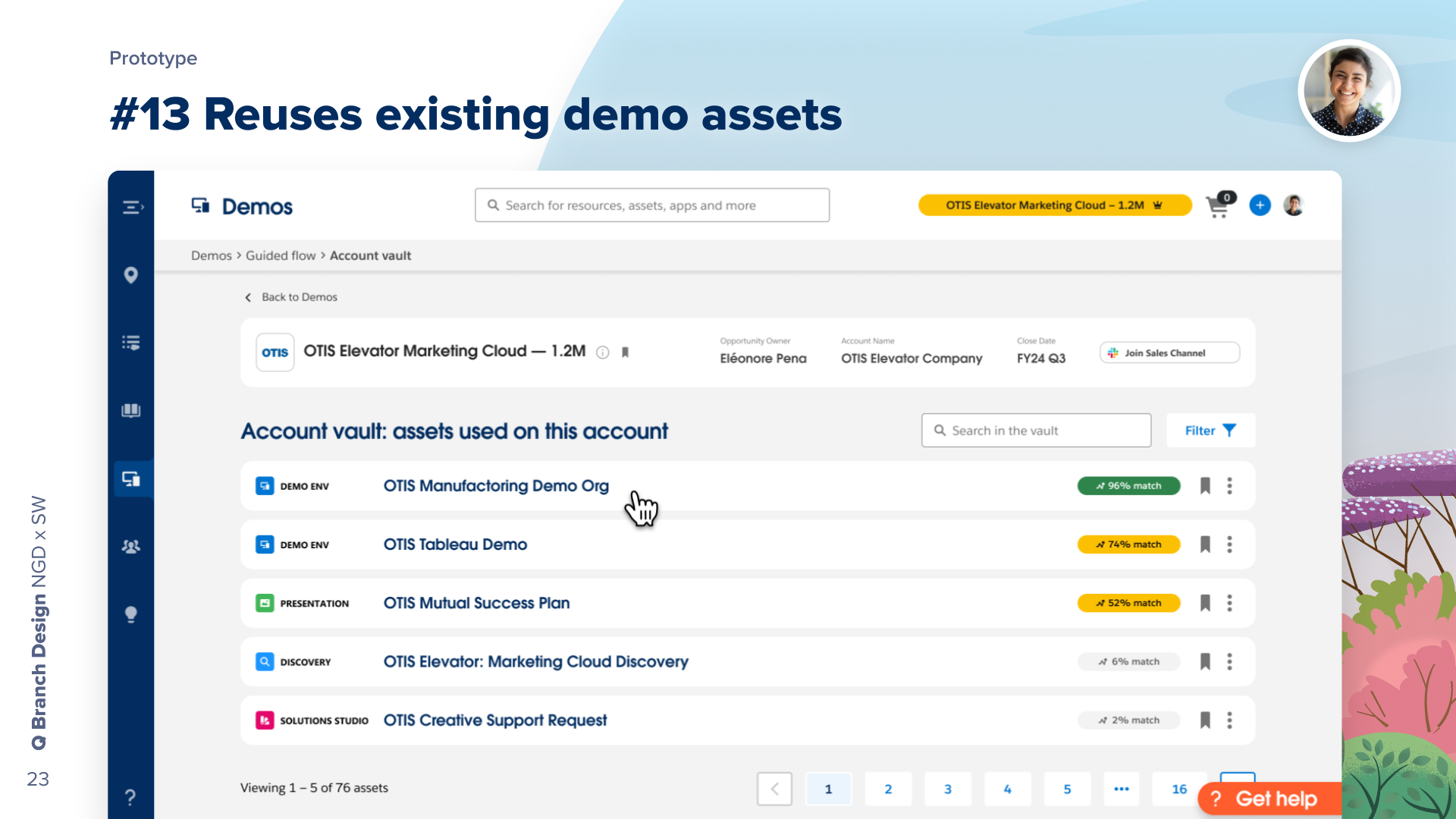
Task: Click the pagination ellipsis button
Action: tap(1122, 789)
